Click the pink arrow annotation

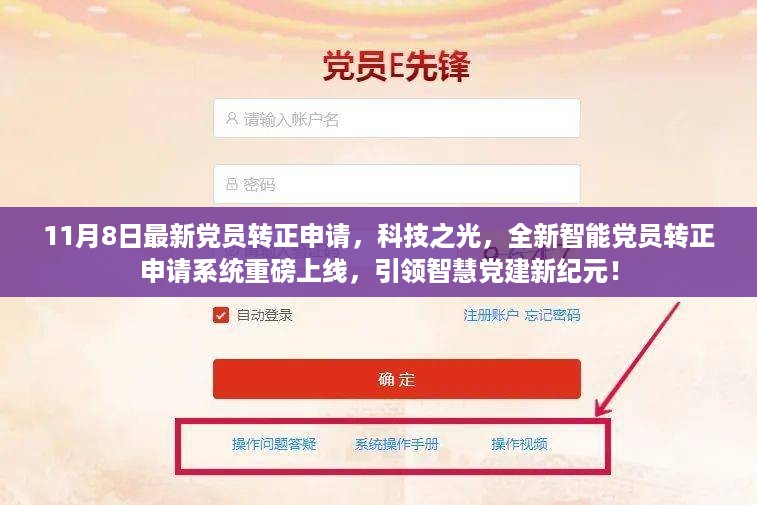637,359
